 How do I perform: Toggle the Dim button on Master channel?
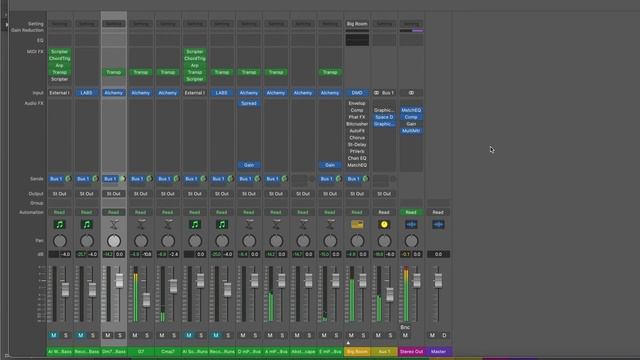[x=444, y=335]
